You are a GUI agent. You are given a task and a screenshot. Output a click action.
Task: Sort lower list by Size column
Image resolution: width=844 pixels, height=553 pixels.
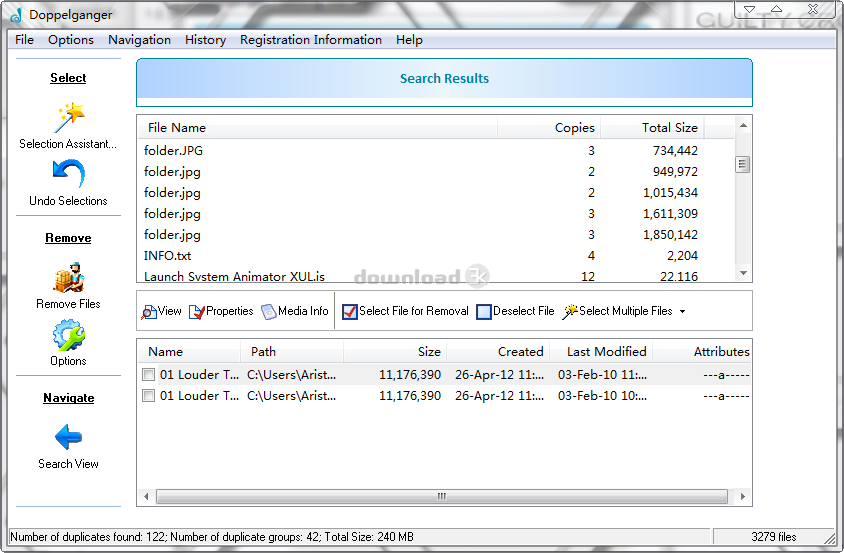pyautogui.click(x=395, y=352)
